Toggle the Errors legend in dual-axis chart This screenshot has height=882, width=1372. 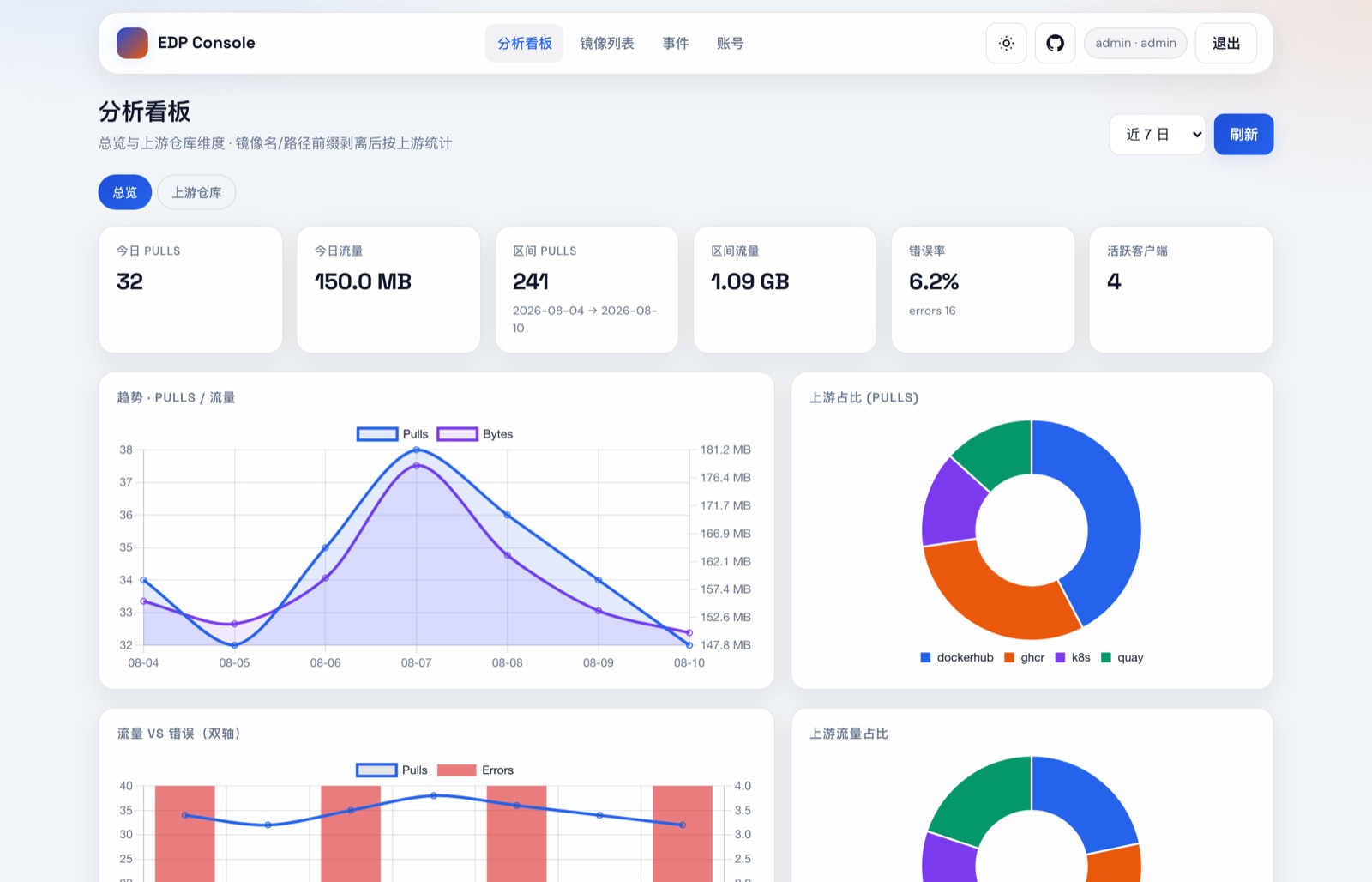pyautogui.click(x=475, y=770)
